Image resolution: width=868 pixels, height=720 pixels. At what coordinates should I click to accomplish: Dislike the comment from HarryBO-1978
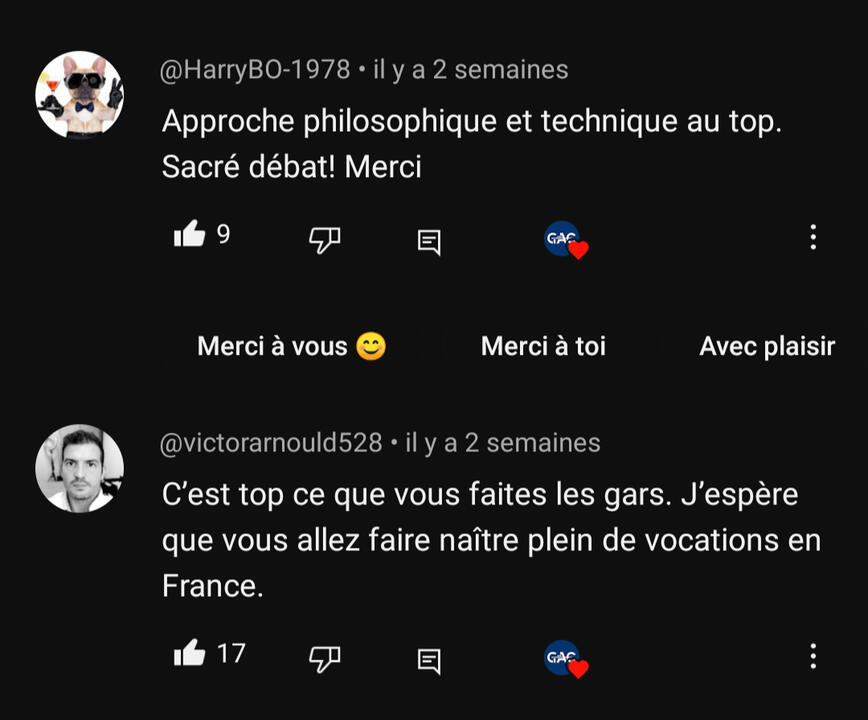tap(324, 238)
